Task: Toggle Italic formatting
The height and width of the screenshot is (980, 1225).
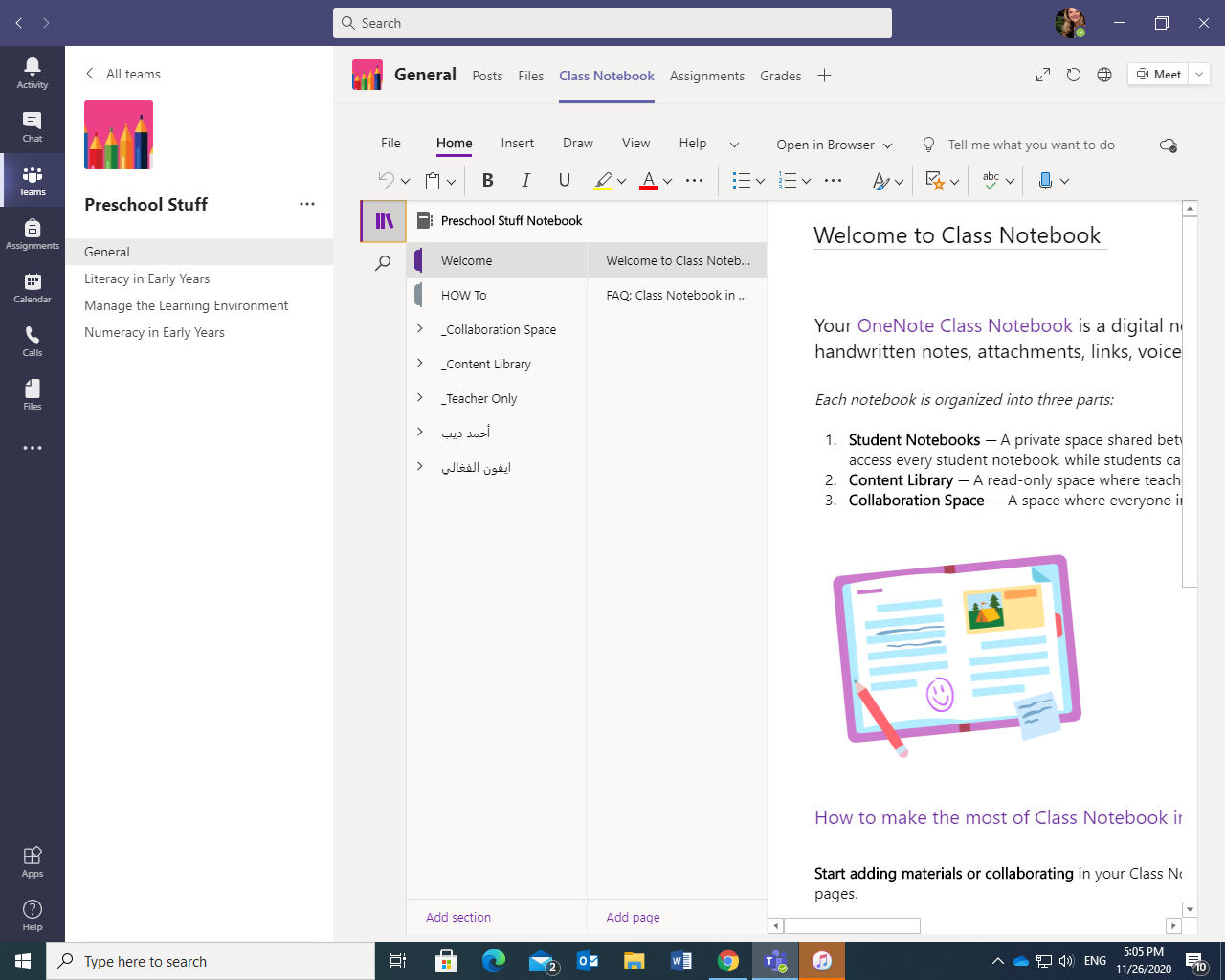Action: (525, 180)
